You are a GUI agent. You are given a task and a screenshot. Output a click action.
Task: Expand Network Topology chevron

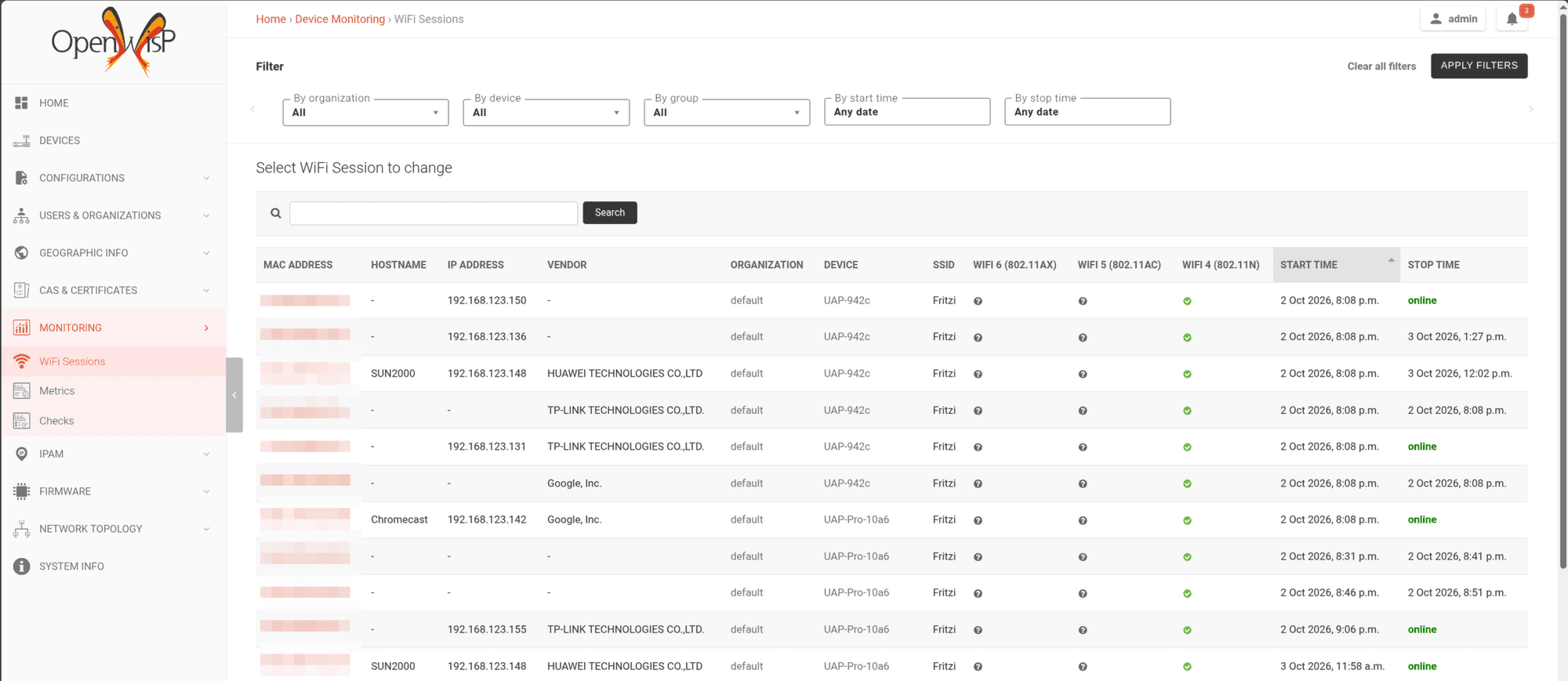pyautogui.click(x=206, y=529)
